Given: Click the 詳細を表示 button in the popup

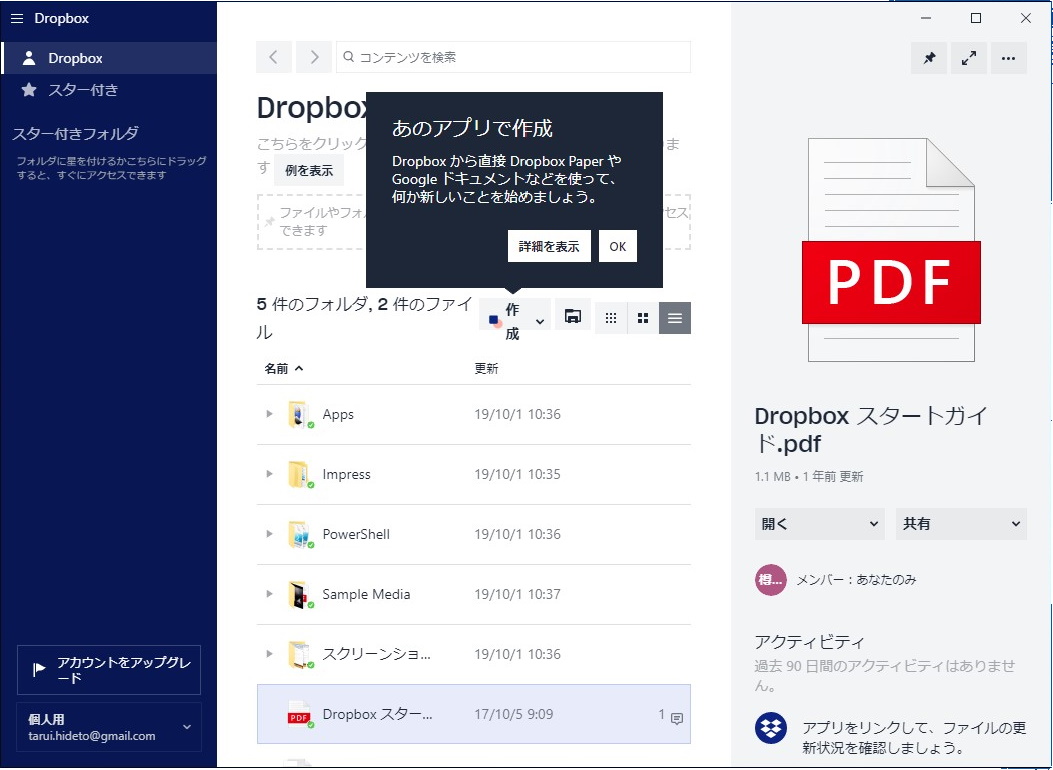Looking at the screenshot, I should (548, 245).
